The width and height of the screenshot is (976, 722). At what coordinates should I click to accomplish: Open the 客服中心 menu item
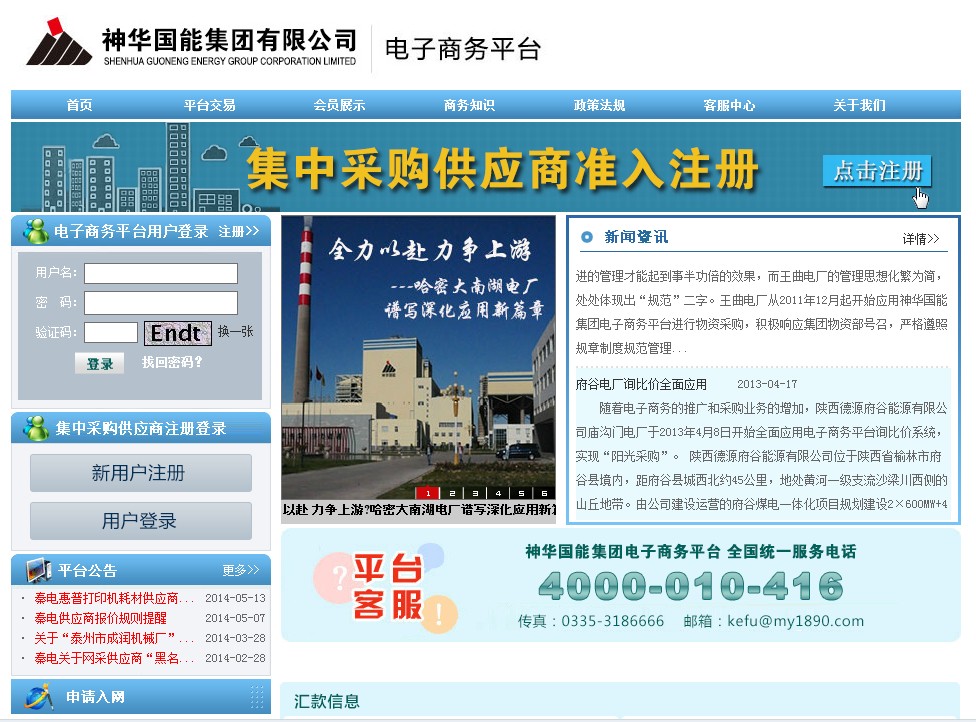pos(730,105)
